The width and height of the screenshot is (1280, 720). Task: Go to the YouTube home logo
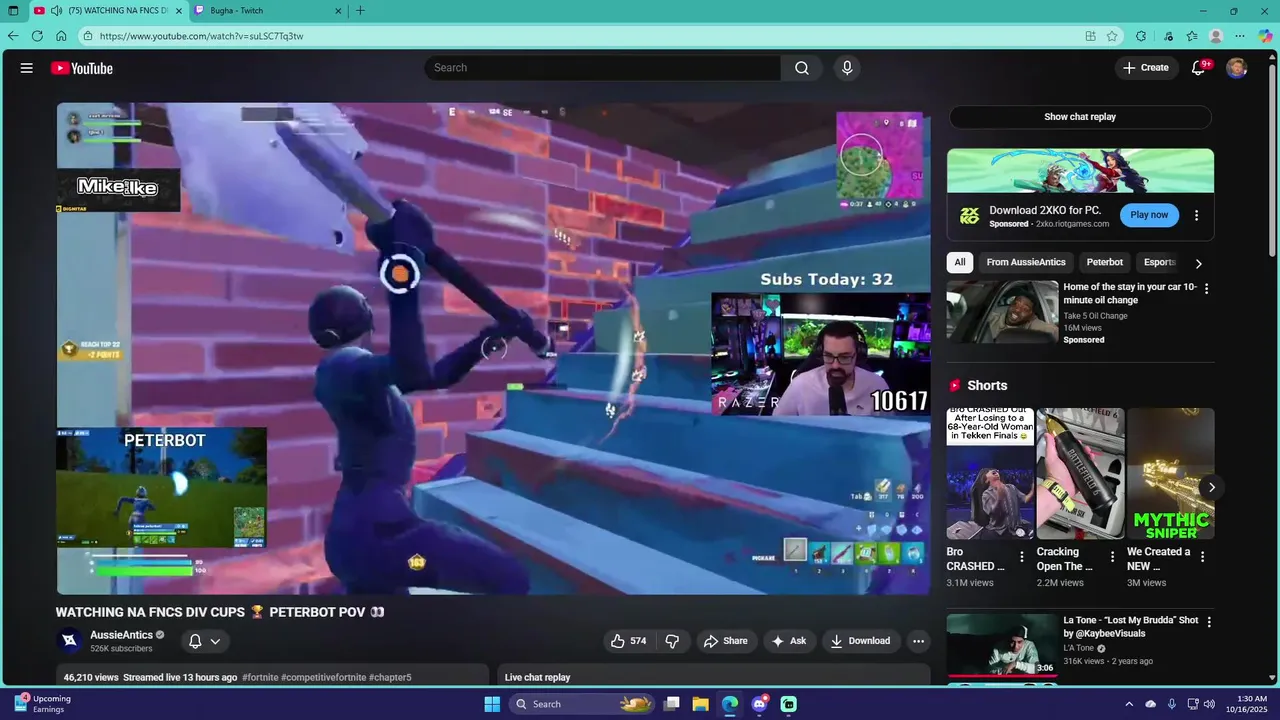82,68
